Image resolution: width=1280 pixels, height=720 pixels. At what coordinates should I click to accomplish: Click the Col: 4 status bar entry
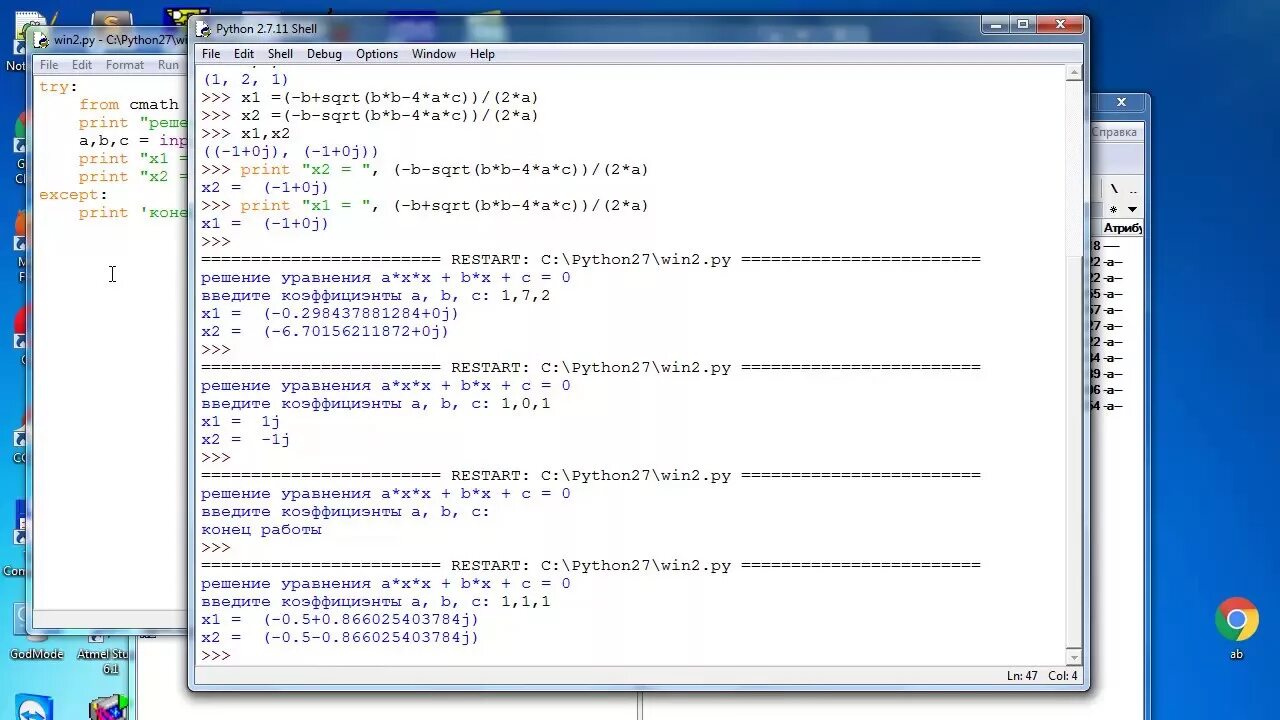point(1063,676)
